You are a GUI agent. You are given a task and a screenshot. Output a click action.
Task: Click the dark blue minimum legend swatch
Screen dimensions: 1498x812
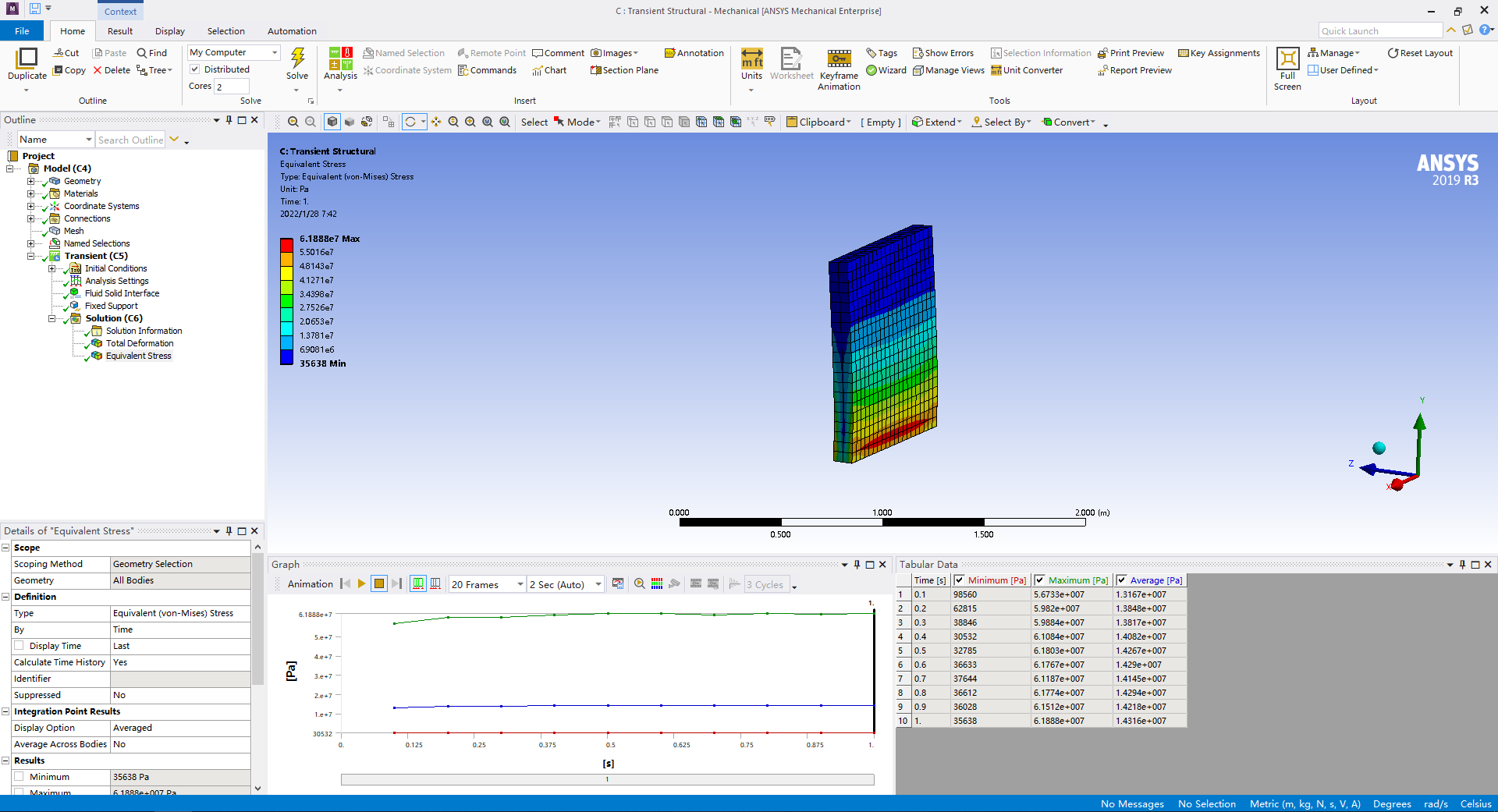pos(286,356)
